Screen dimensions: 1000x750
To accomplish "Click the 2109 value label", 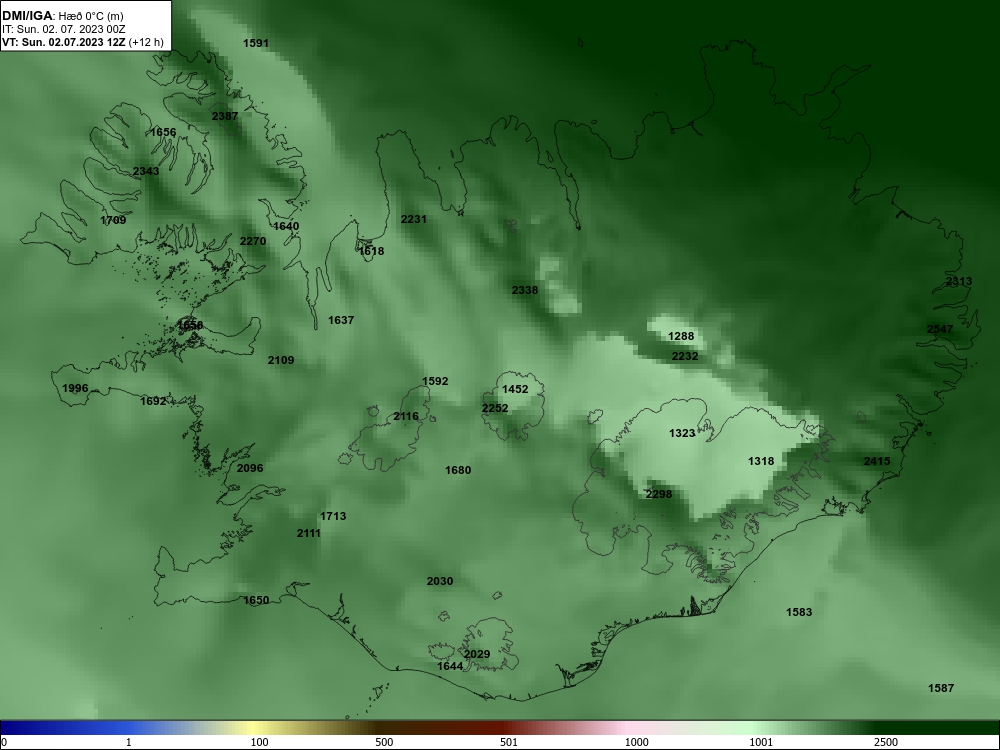I will click(281, 360).
